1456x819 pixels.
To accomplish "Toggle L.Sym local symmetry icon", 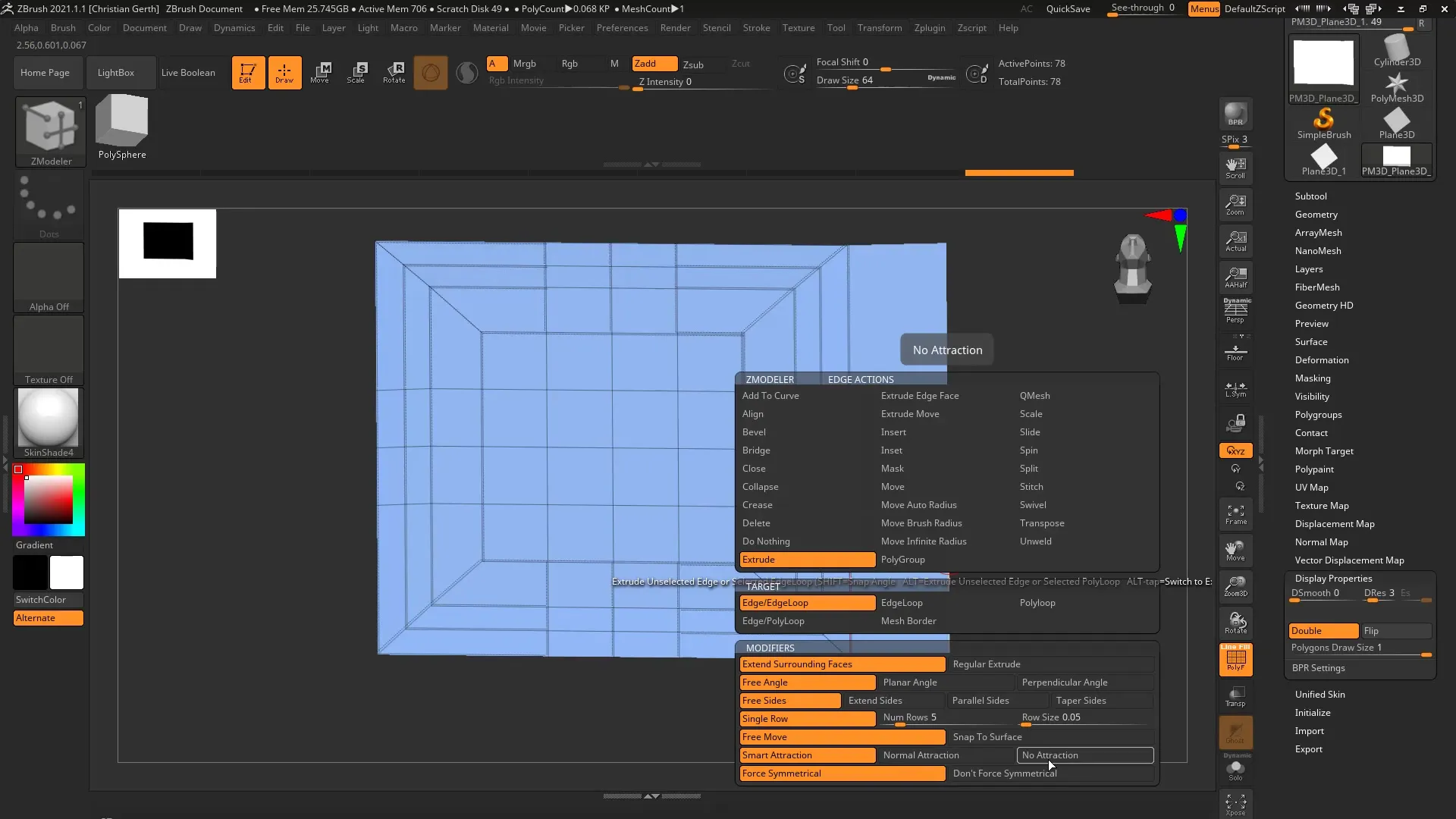I will (x=1235, y=389).
